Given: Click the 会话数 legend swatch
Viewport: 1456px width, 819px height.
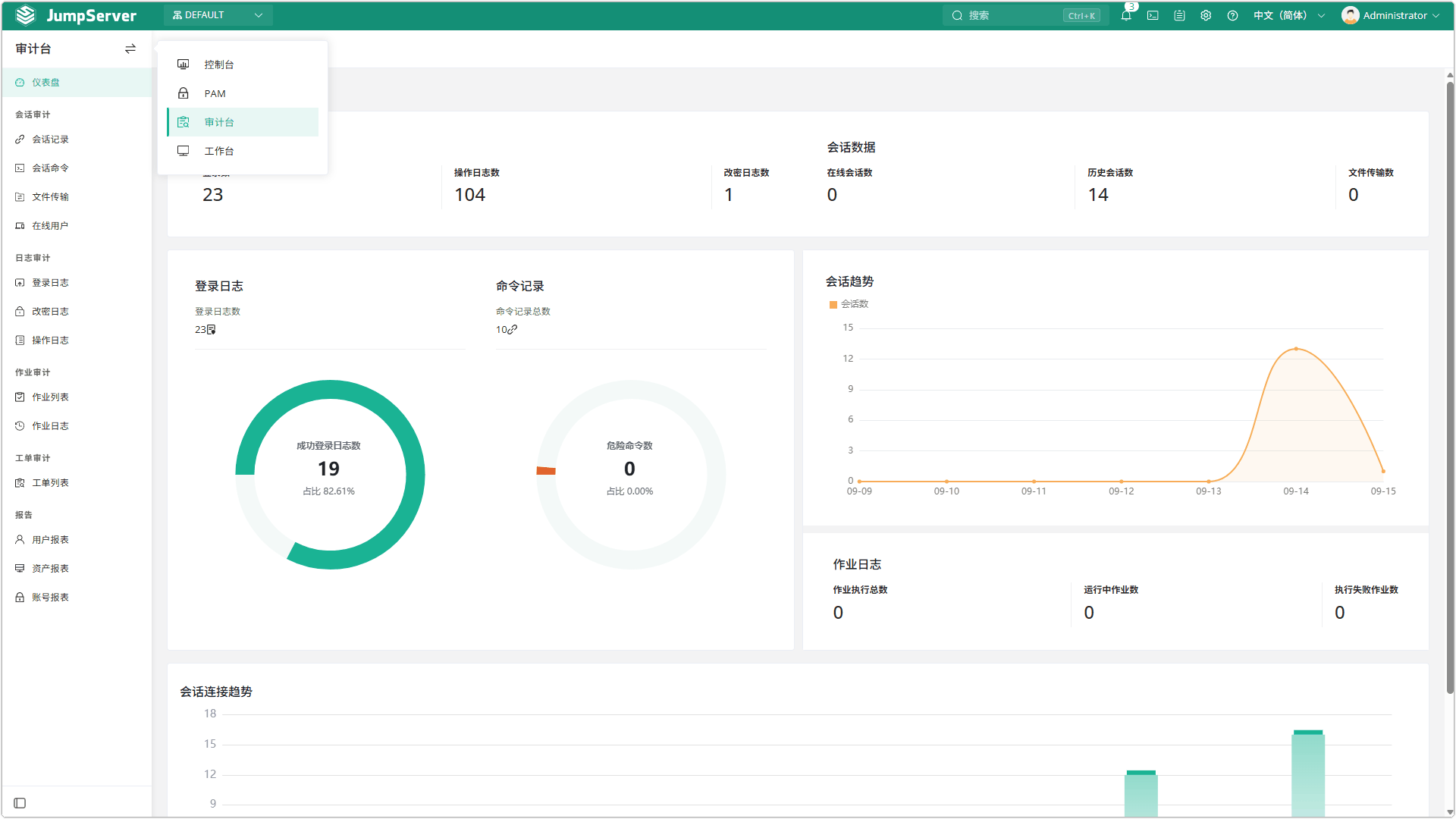Looking at the screenshot, I should tap(833, 304).
